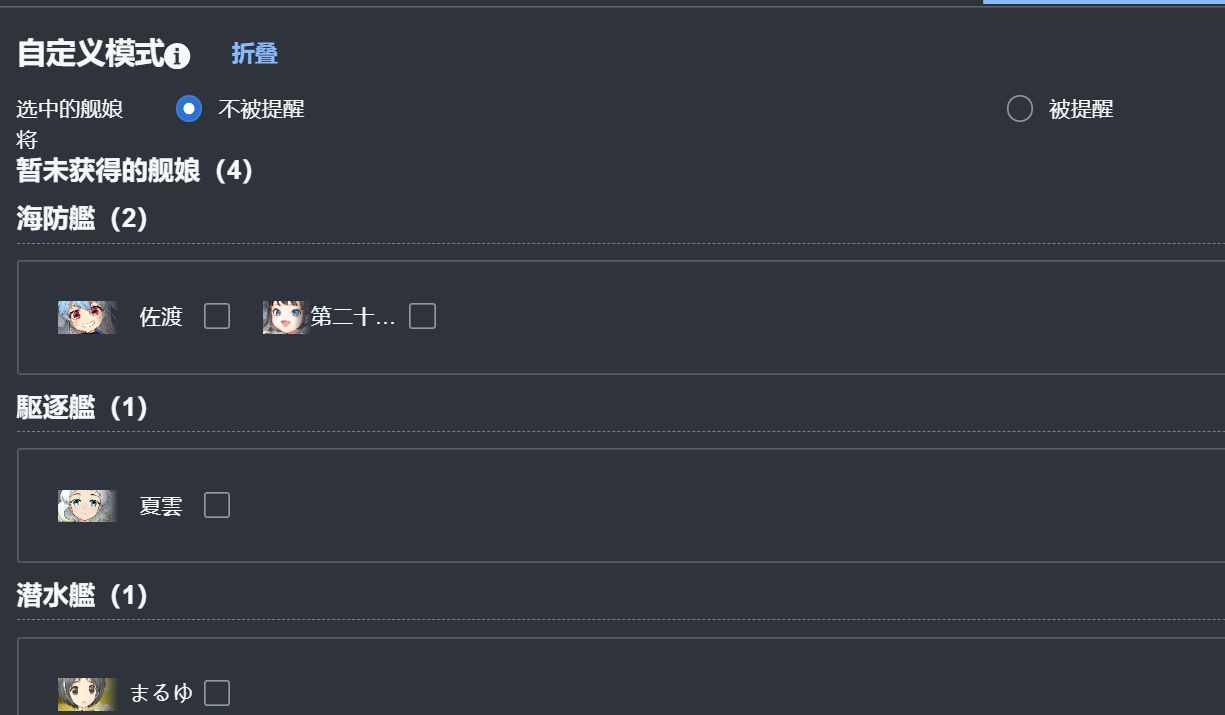Tick the checkbox for 佐渡
Screen dimensions: 1225x715
point(217,317)
